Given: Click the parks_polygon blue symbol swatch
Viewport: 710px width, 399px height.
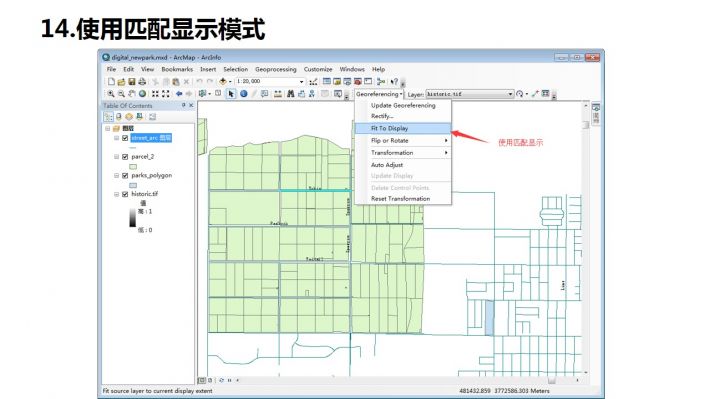Looking at the screenshot, I should tap(133, 185).
